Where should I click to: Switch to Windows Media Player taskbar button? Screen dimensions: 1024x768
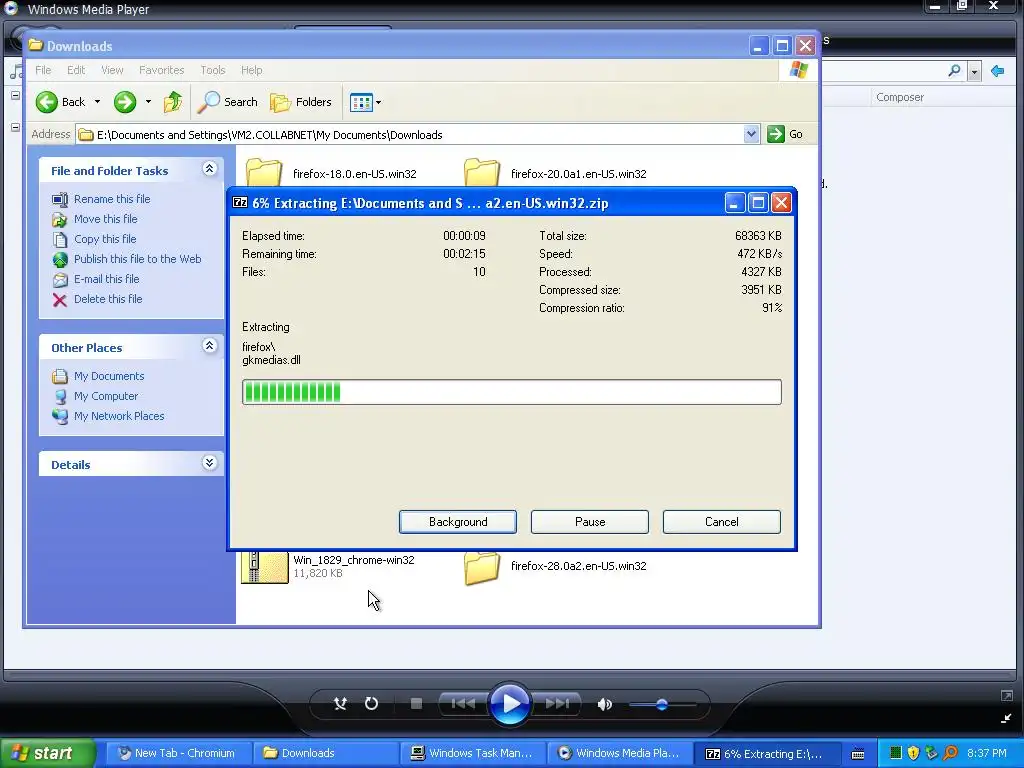point(618,753)
